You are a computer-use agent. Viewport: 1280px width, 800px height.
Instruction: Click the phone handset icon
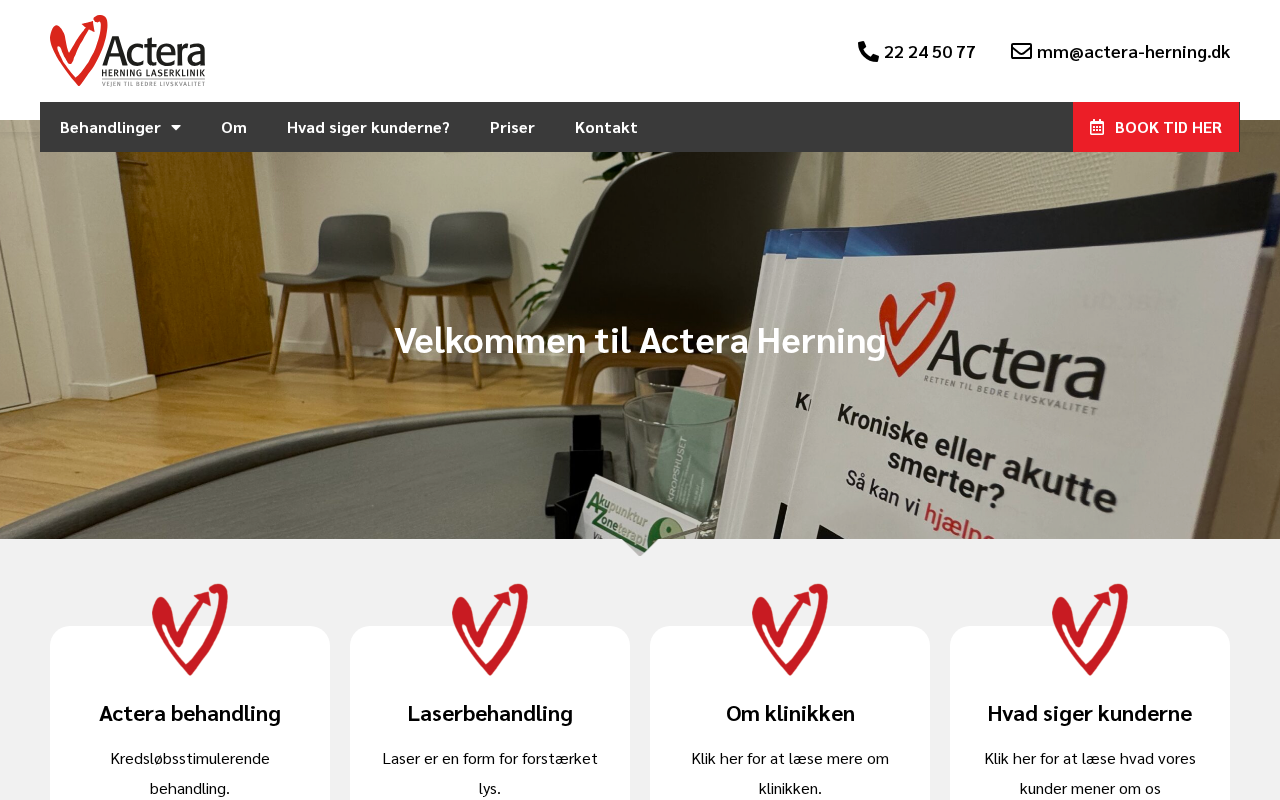[x=868, y=51]
